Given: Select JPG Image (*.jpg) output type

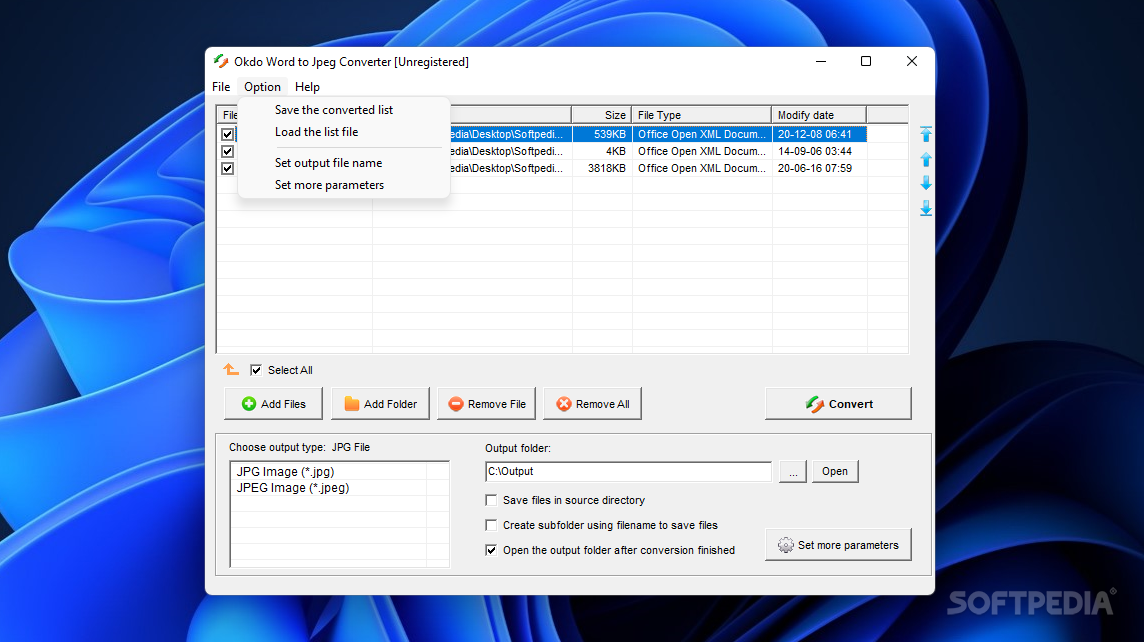Looking at the screenshot, I should pyautogui.click(x=285, y=472).
